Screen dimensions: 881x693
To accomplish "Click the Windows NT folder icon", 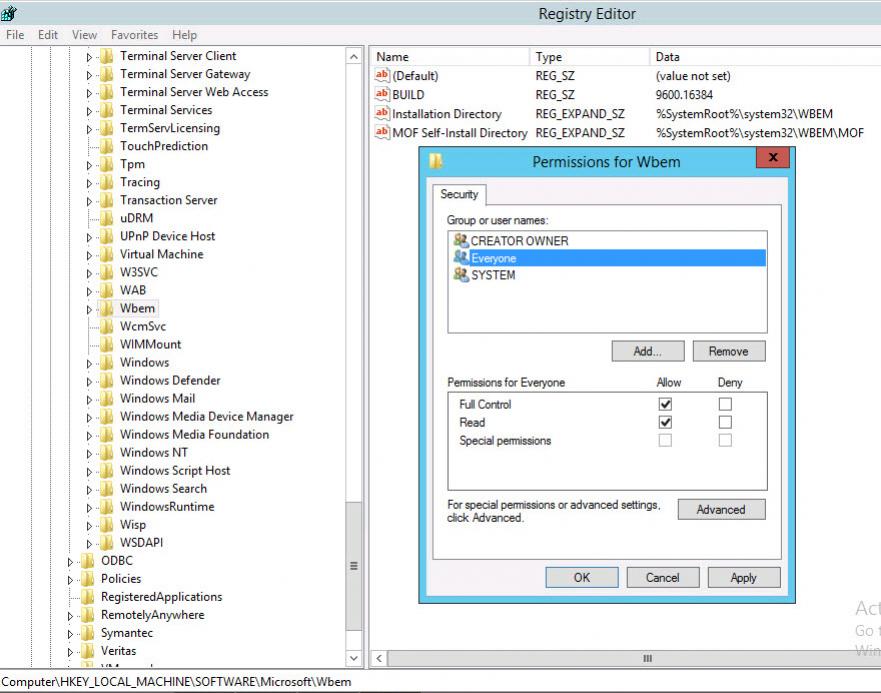I will (x=107, y=452).
